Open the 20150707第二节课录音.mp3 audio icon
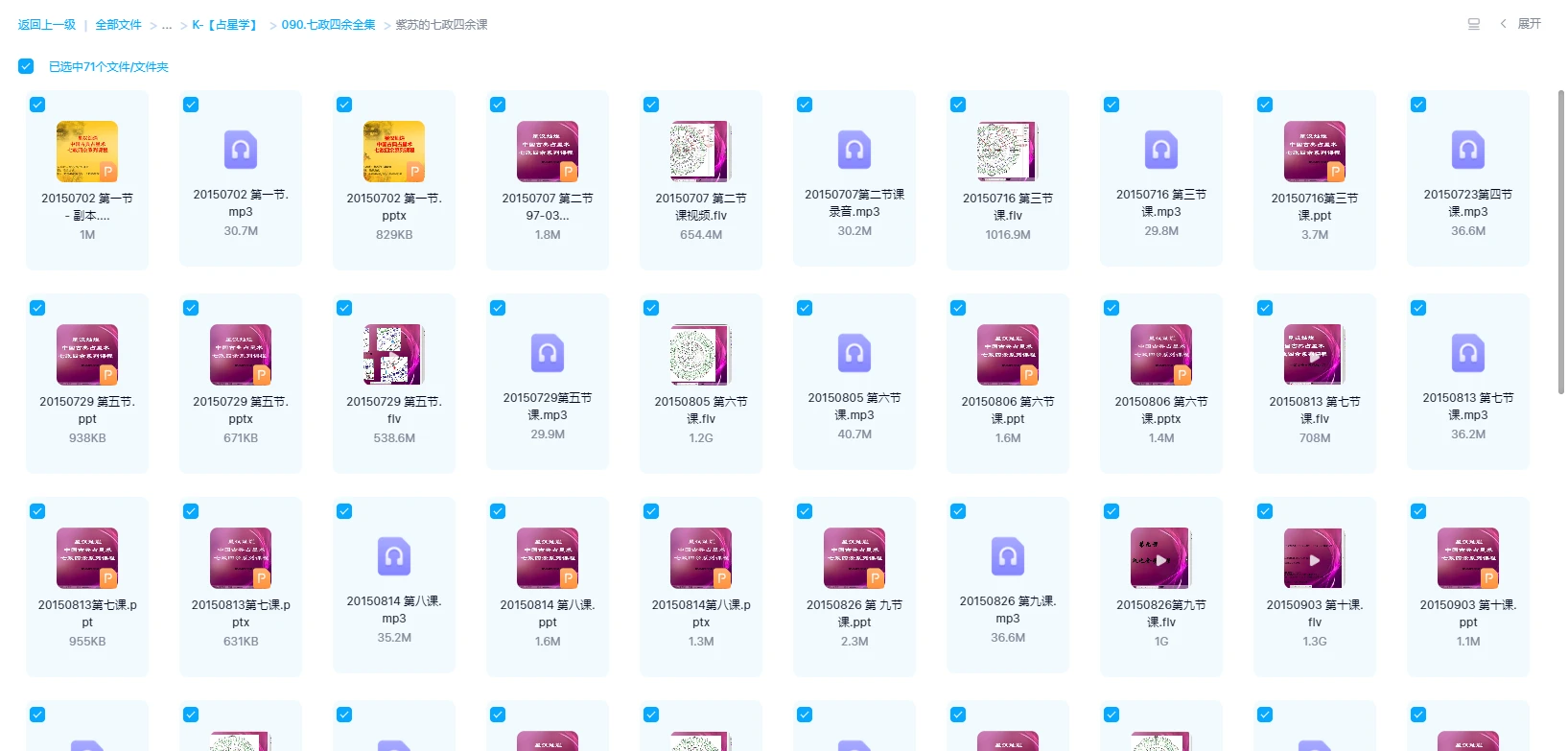 tap(854, 150)
